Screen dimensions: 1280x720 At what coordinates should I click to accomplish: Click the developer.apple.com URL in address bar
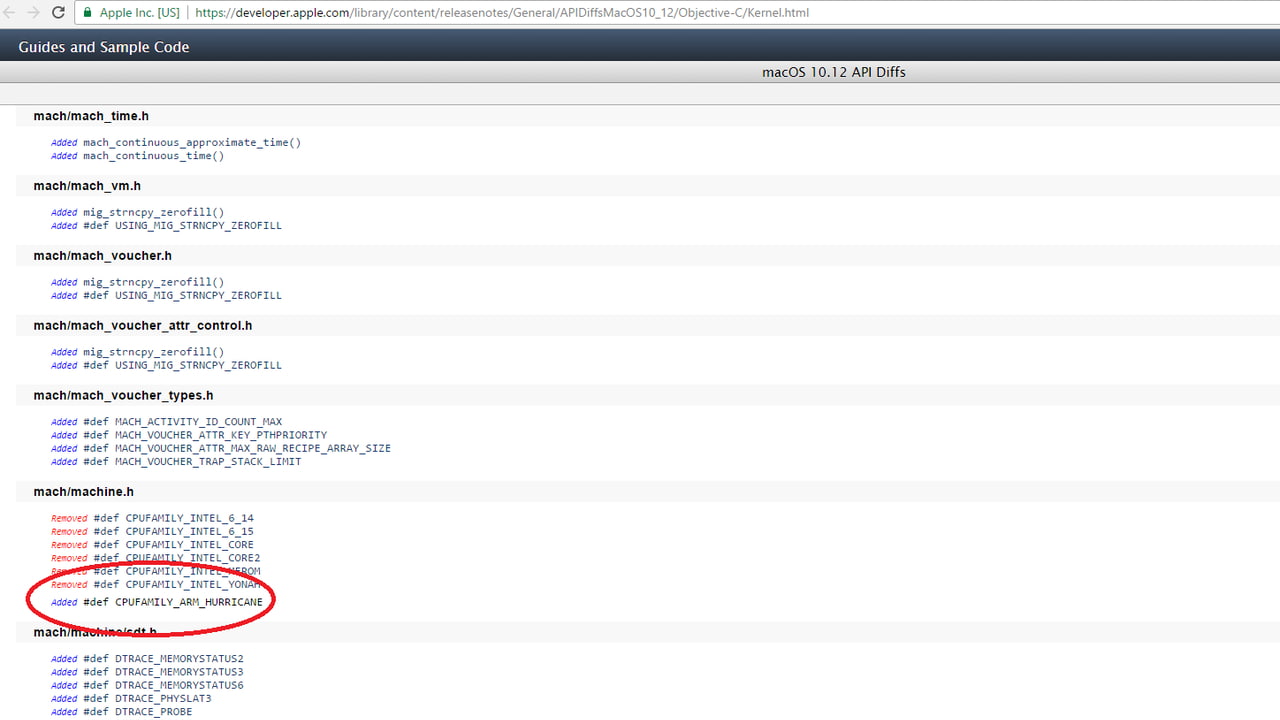point(502,13)
